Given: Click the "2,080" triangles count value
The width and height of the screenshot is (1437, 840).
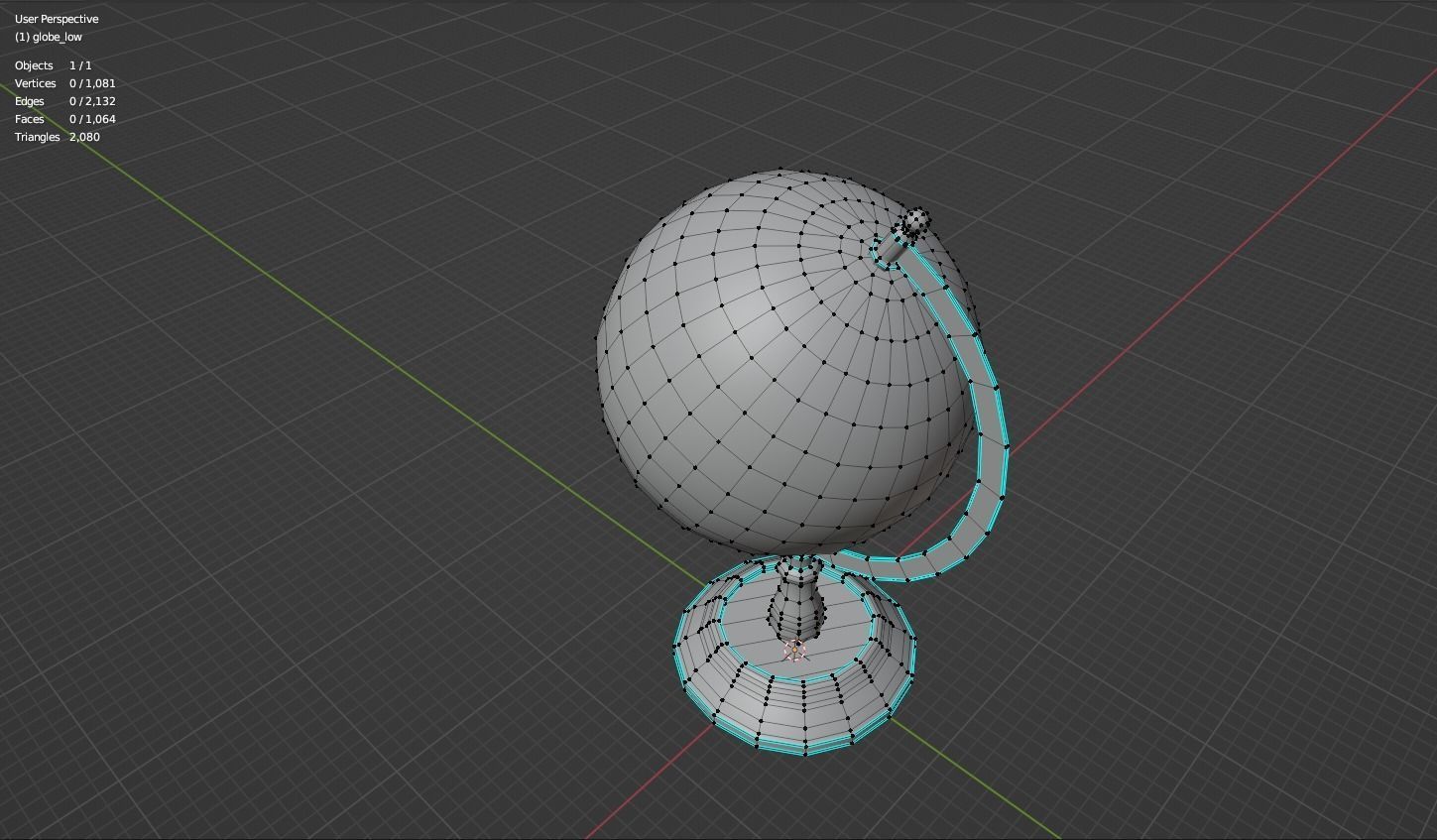Looking at the screenshot, I should point(84,137).
